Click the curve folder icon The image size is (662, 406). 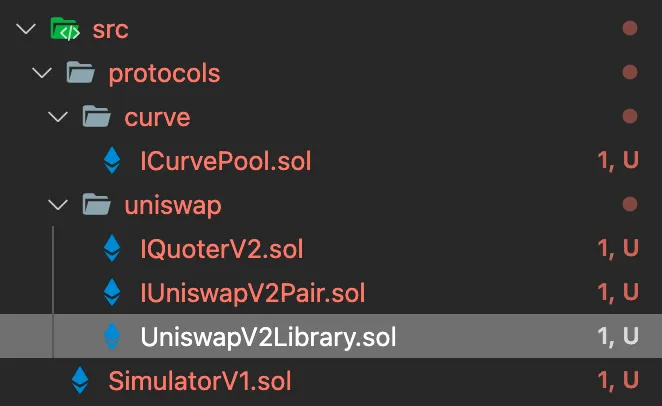pos(97,117)
